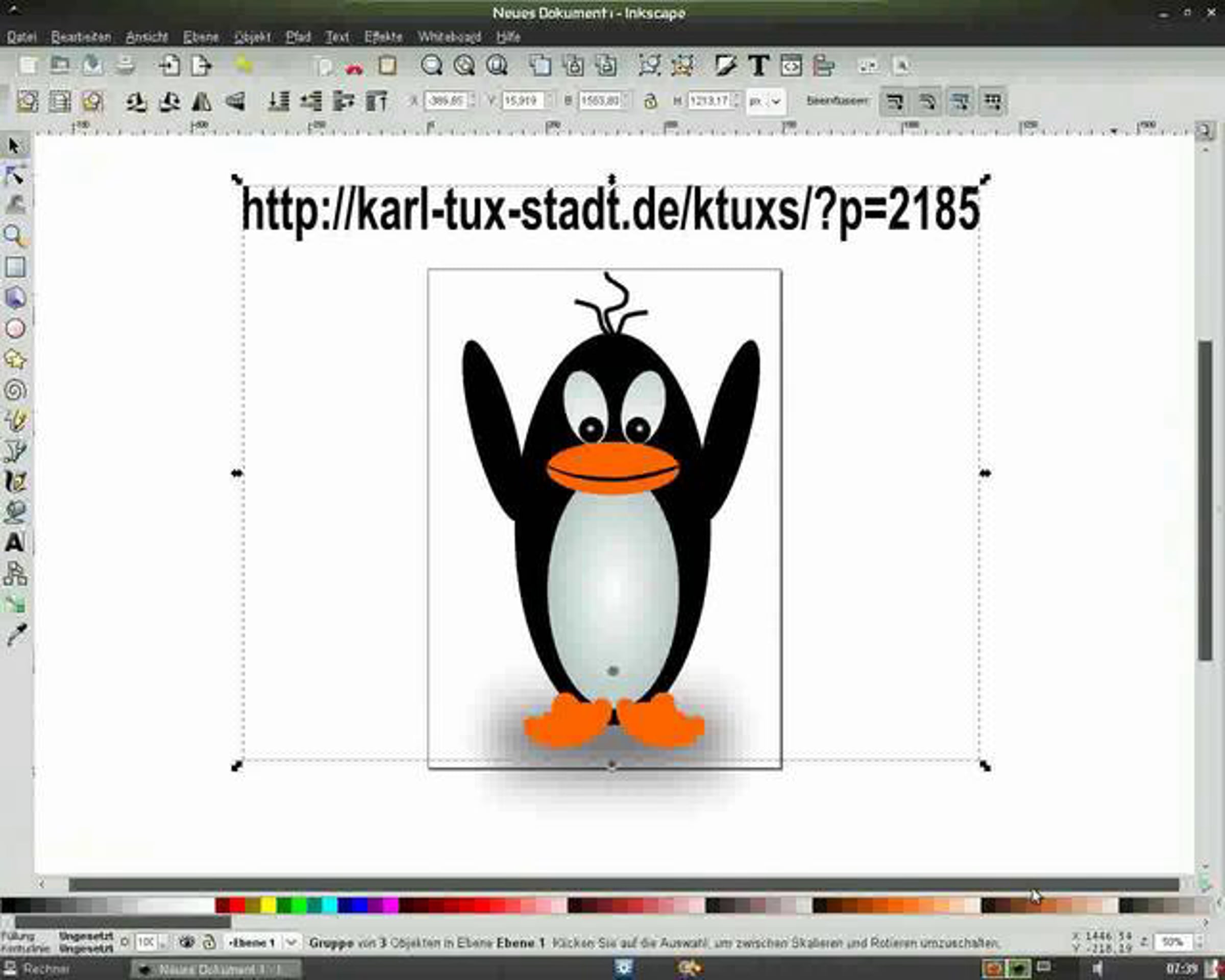Open the Whiteboard menu

pos(450,37)
